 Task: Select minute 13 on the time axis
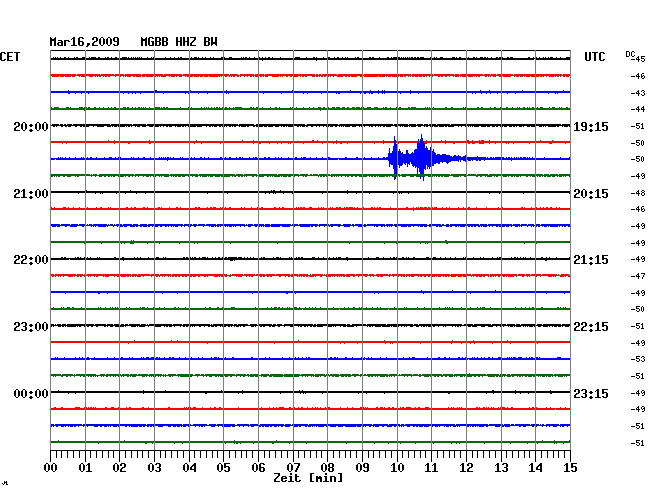pos(501,467)
